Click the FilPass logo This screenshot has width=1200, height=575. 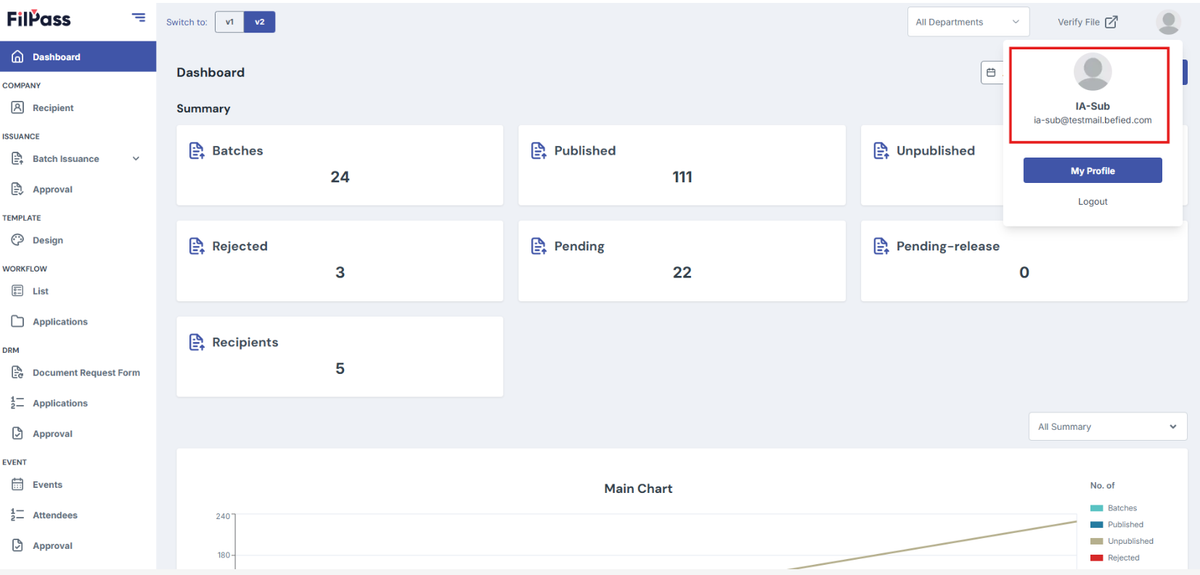click(x=39, y=18)
